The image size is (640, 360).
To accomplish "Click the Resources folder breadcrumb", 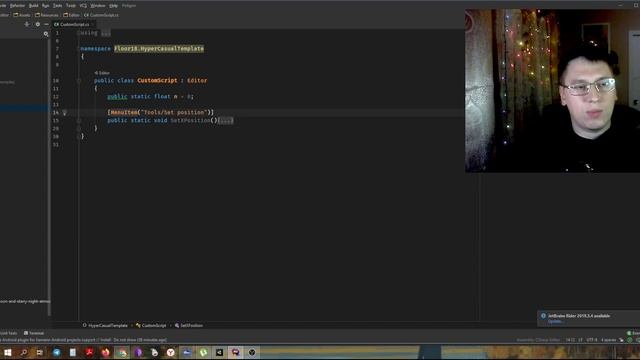I will [x=47, y=15].
